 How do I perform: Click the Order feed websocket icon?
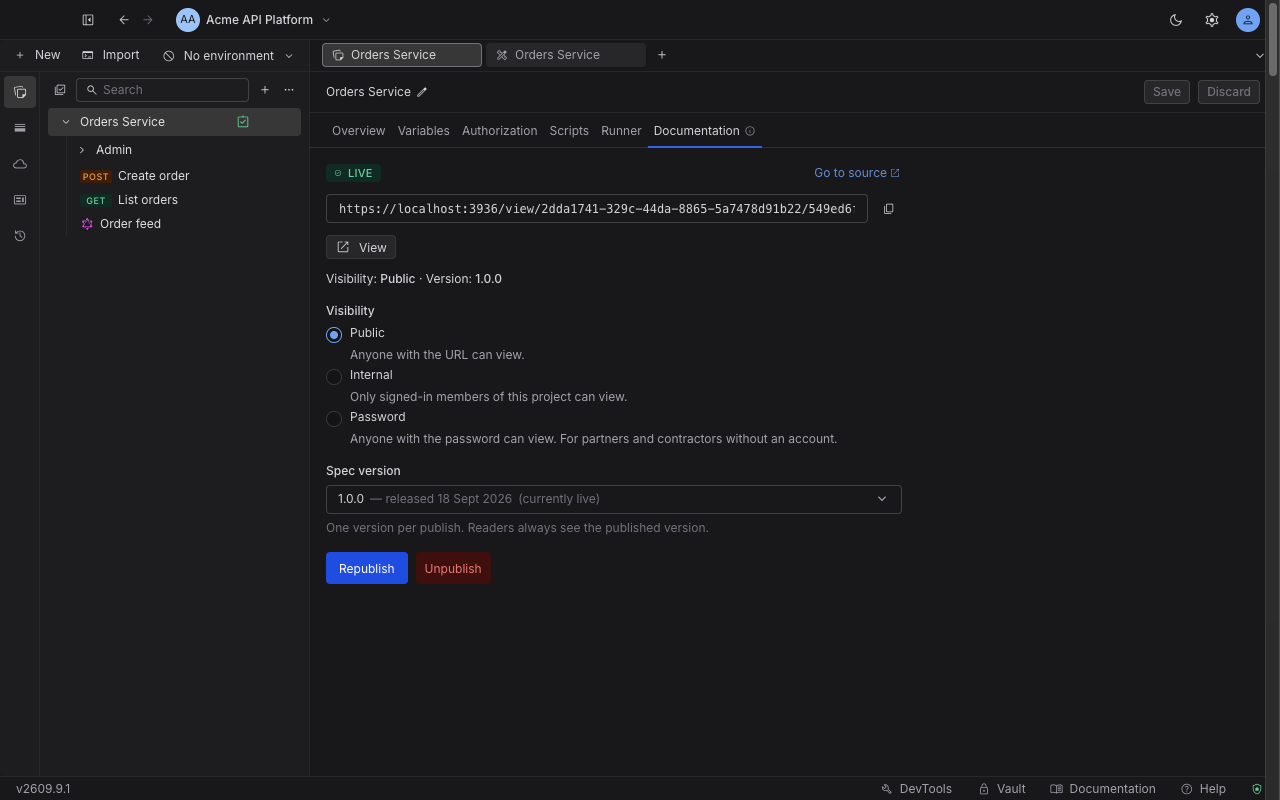click(87, 224)
